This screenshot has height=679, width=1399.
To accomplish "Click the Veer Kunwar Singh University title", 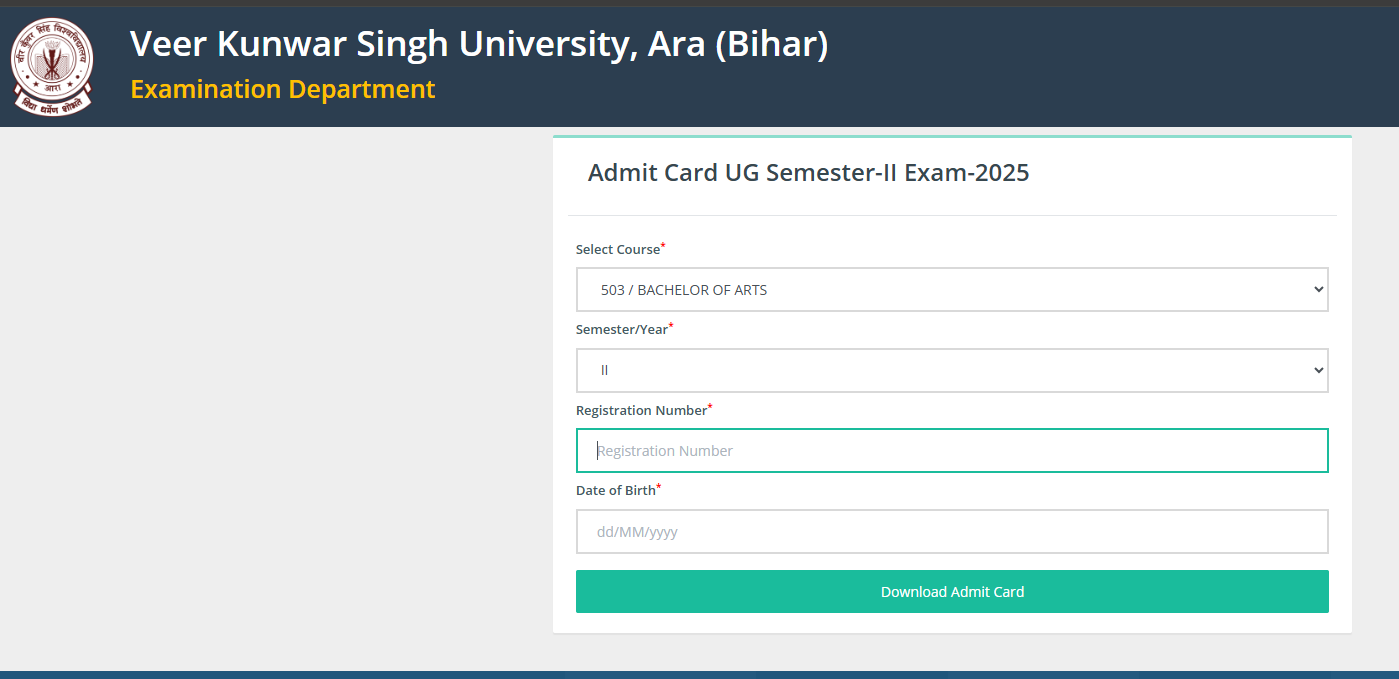I will [479, 44].
